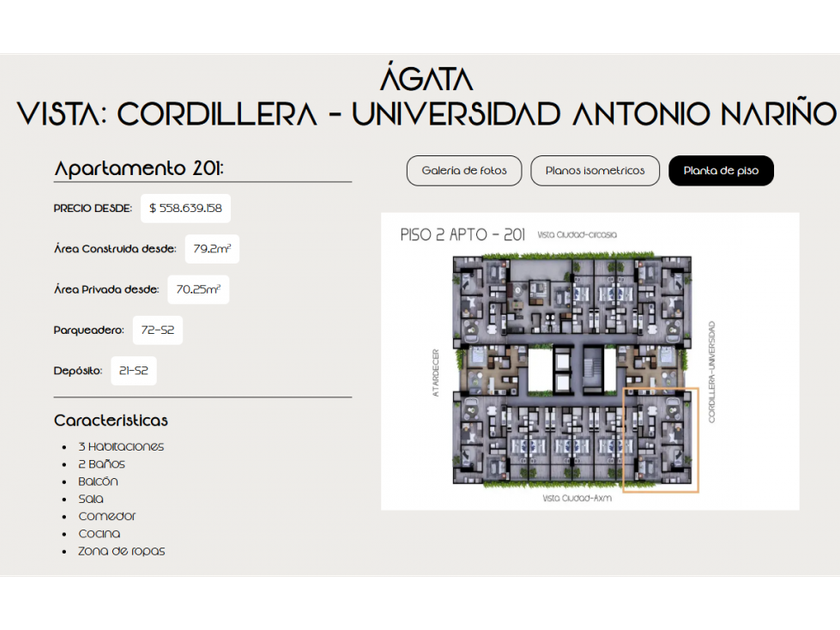Click the Área Construida desde label

tap(115, 249)
